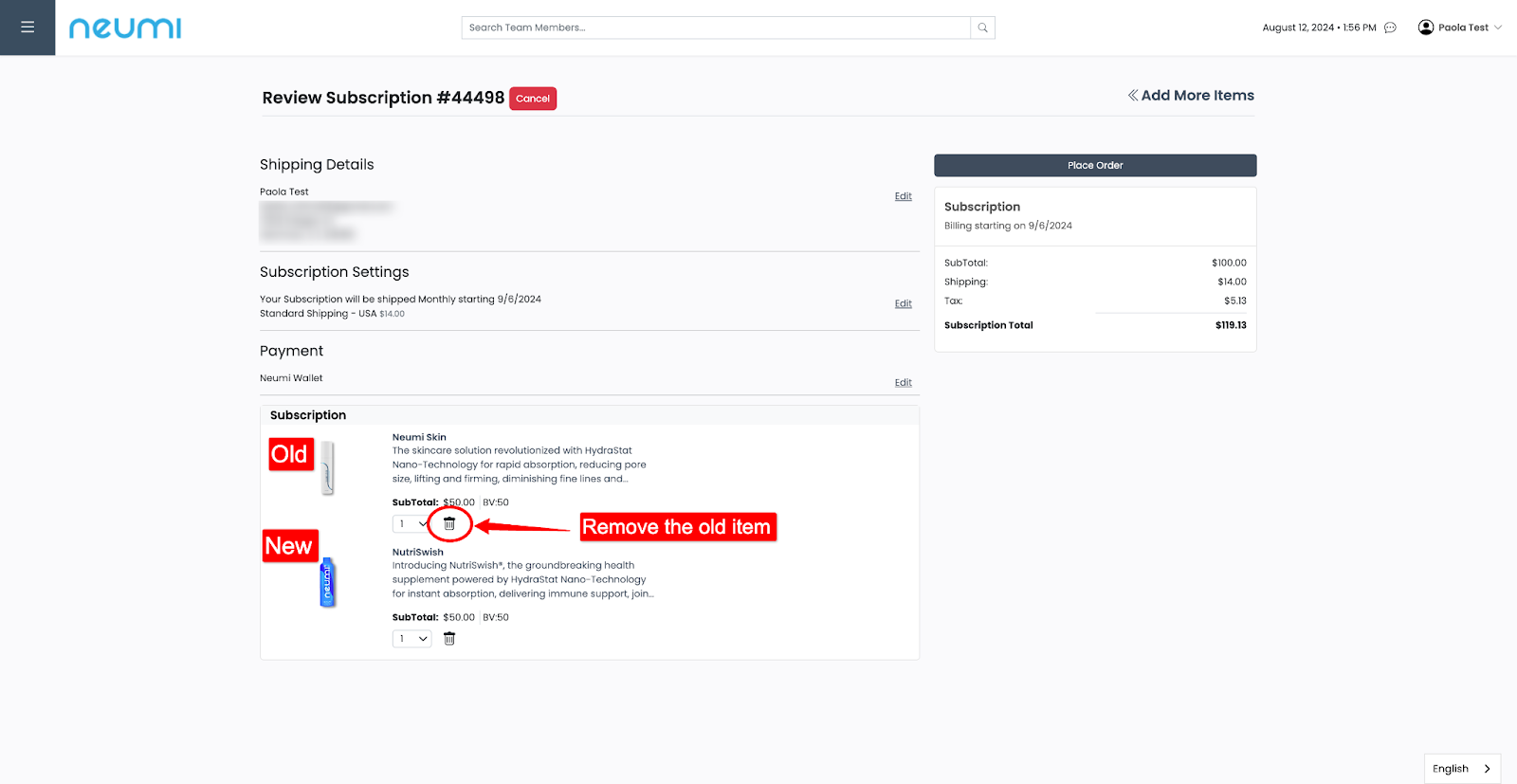
Task: Expand the English language selector
Action: [1462, 768]
